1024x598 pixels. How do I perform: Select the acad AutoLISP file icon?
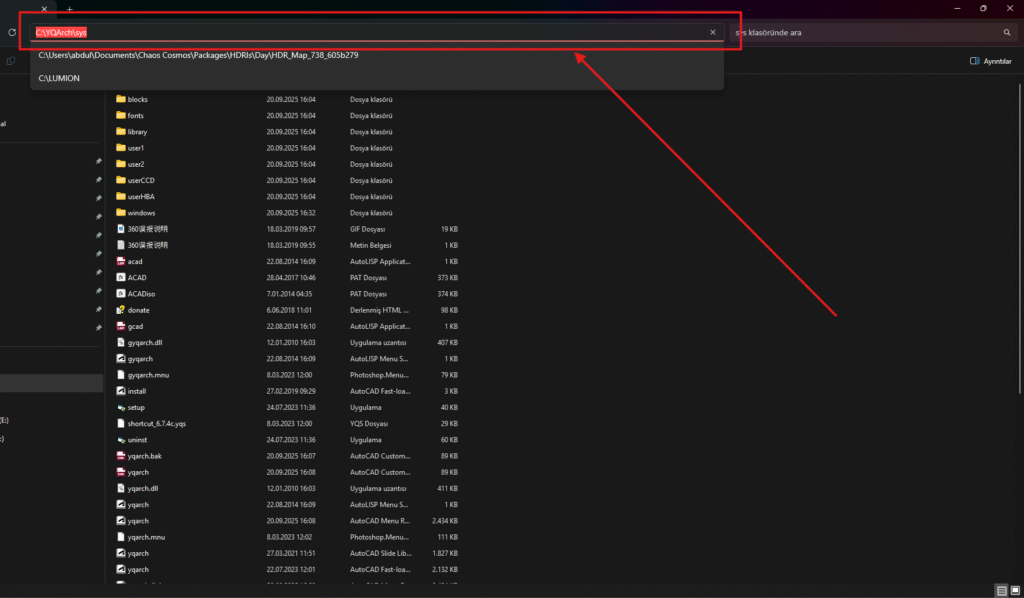click(x=120, y=261)
